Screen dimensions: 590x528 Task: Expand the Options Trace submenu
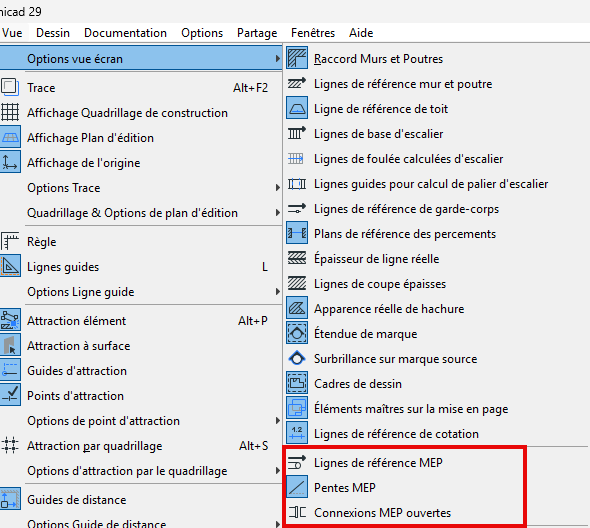click(141, 188)
